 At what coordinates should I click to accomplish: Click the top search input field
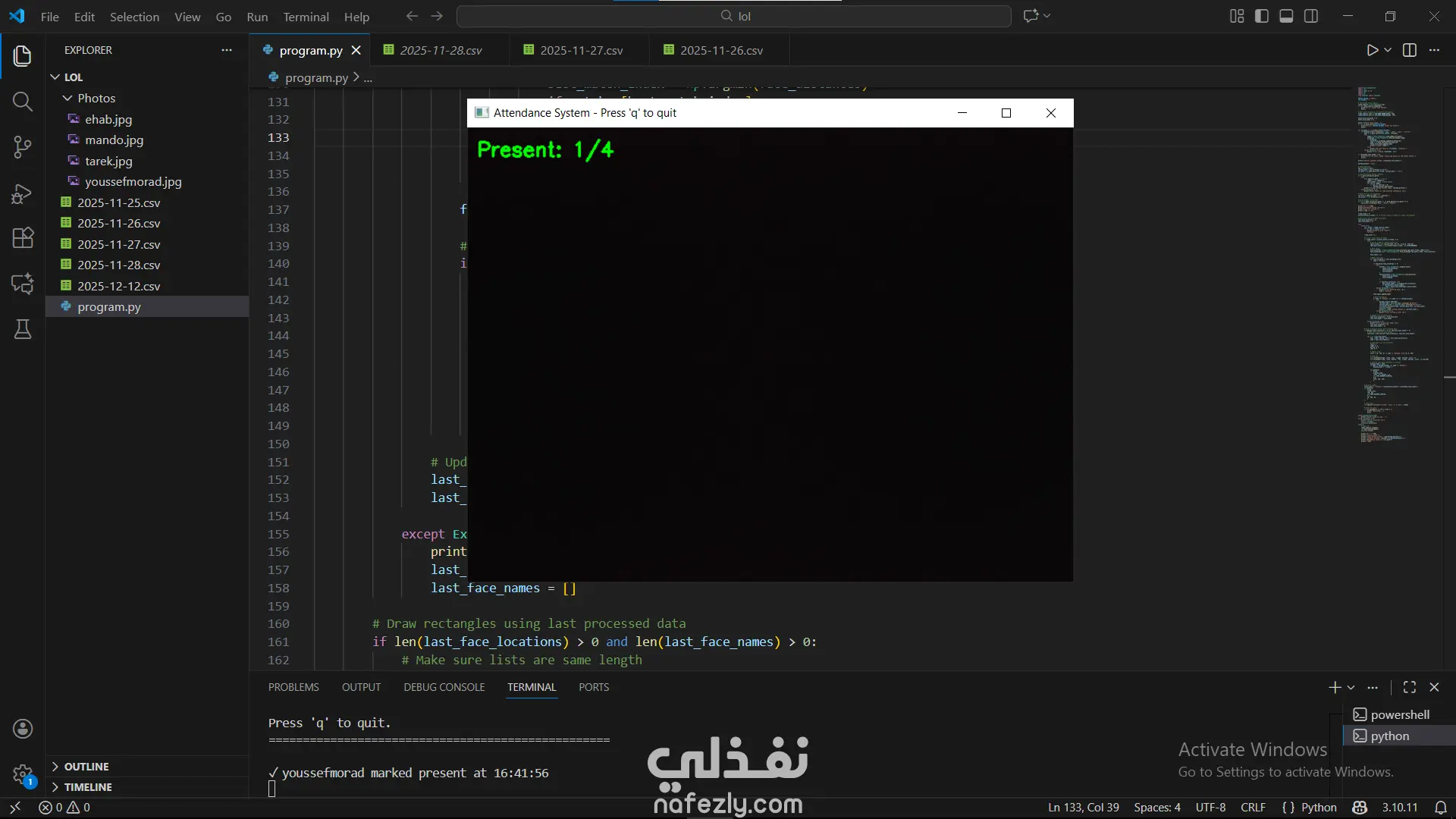[734, 16]
